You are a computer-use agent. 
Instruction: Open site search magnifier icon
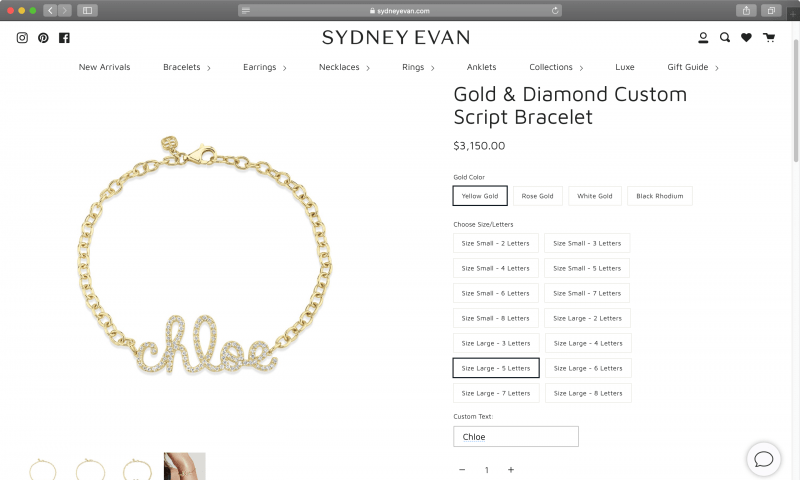point(724,38)
